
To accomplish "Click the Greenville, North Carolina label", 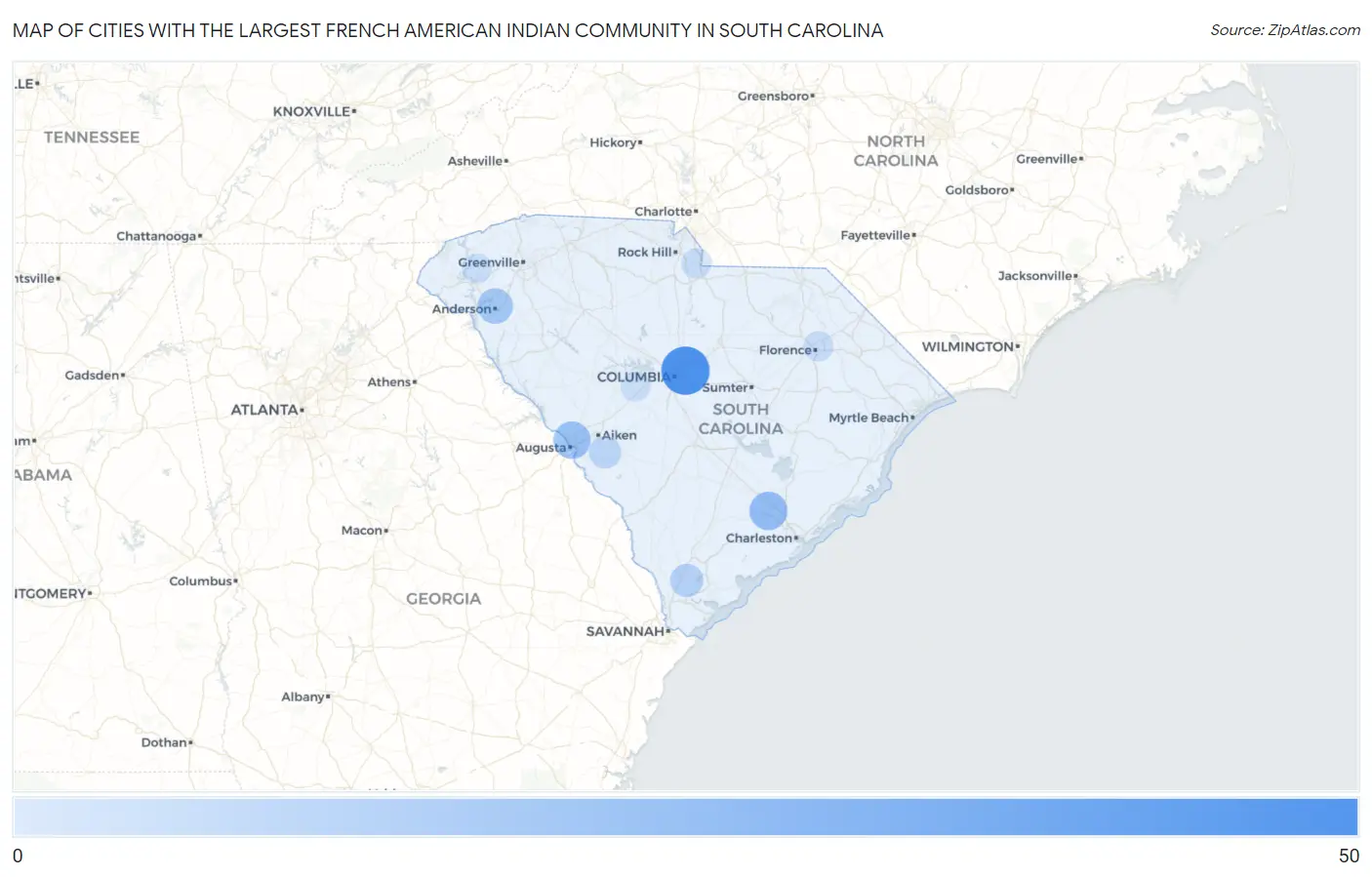I will (1047, 159).
